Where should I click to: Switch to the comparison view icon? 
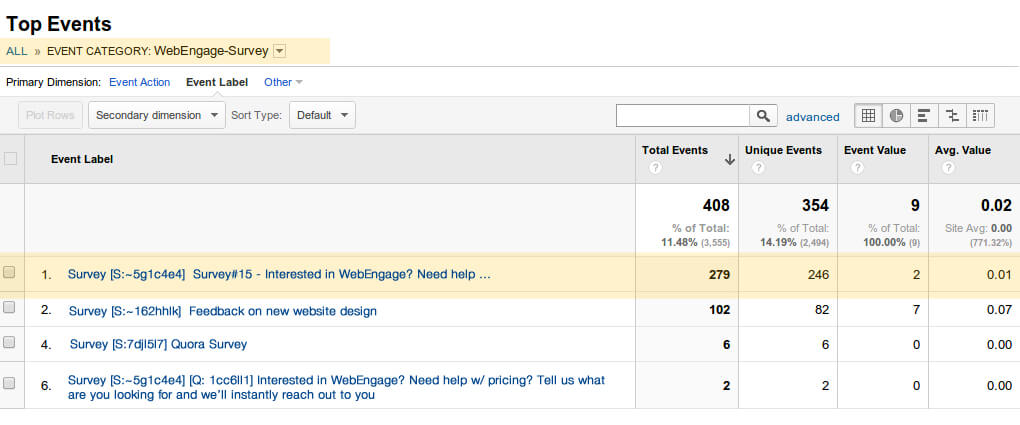(x=952, y=116)
